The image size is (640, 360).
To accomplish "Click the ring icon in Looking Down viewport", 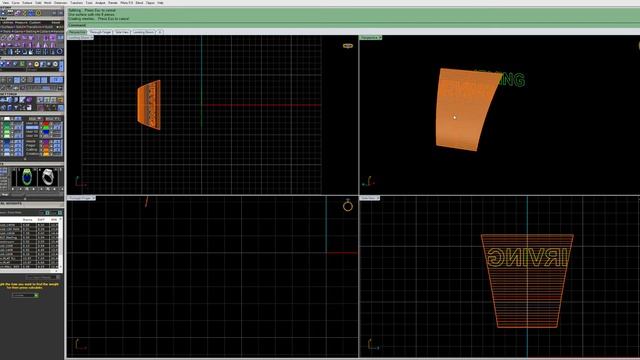I will [x=348, y=46].
